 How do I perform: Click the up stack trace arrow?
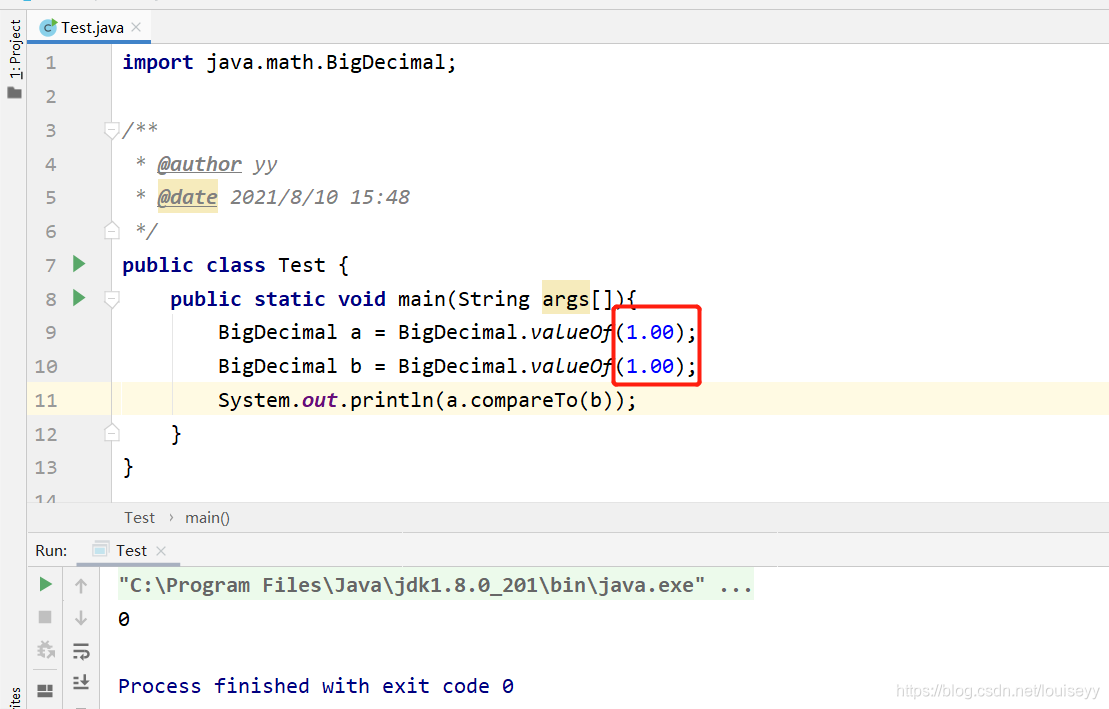[81, 585]
